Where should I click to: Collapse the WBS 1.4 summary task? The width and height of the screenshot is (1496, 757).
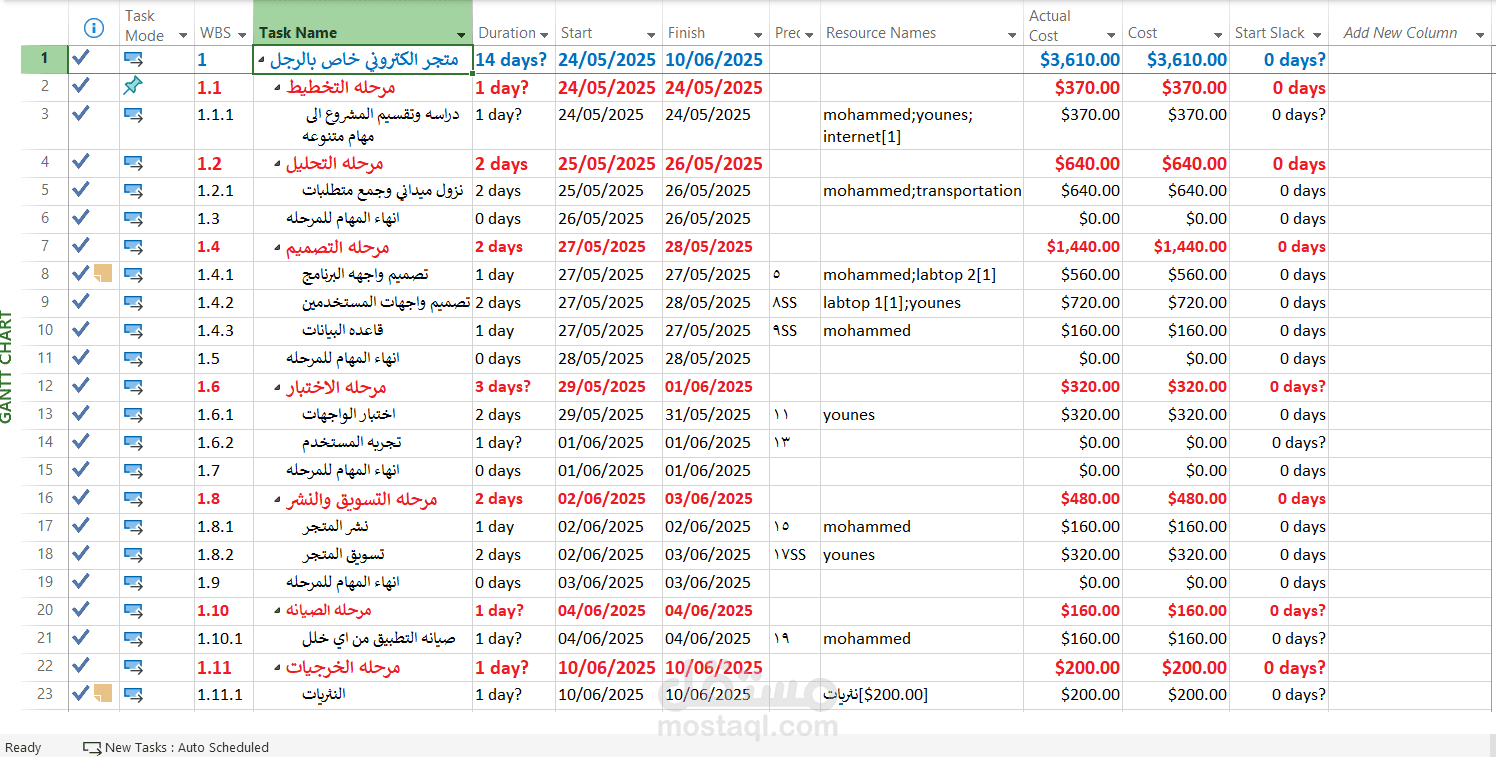pos(278,247)
